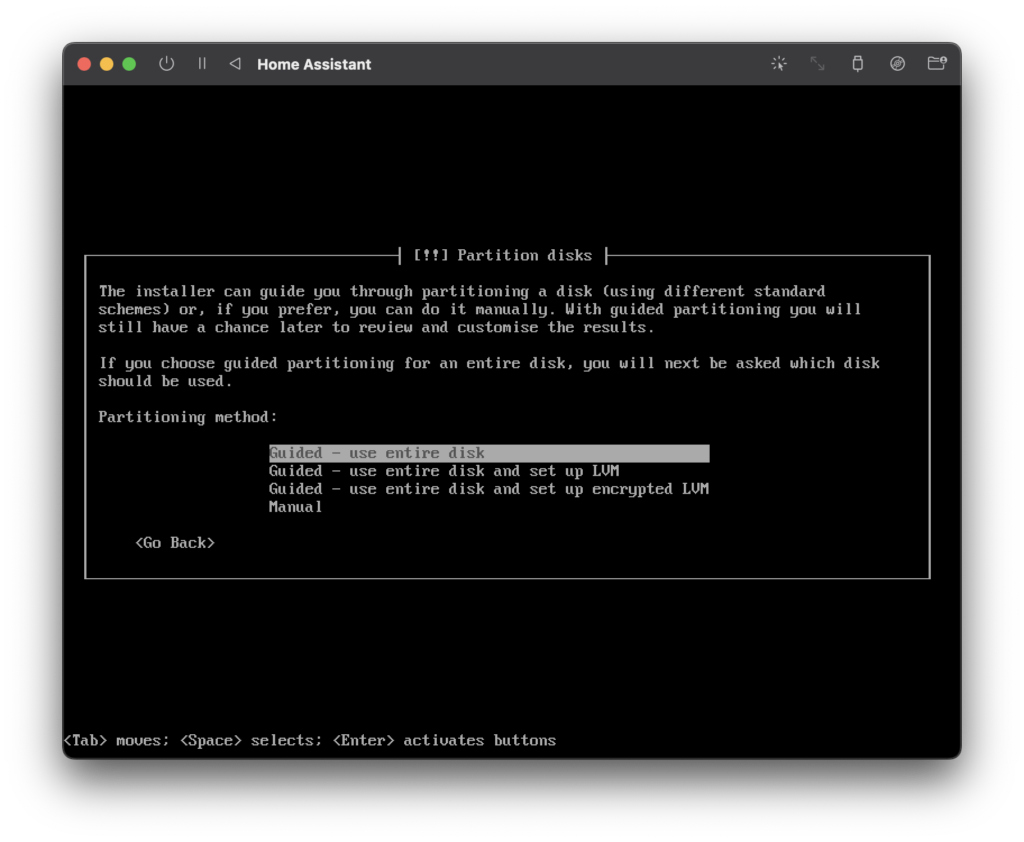Click the green full-screen window button
Screen dimensions: 1024x842
point(129,64)
